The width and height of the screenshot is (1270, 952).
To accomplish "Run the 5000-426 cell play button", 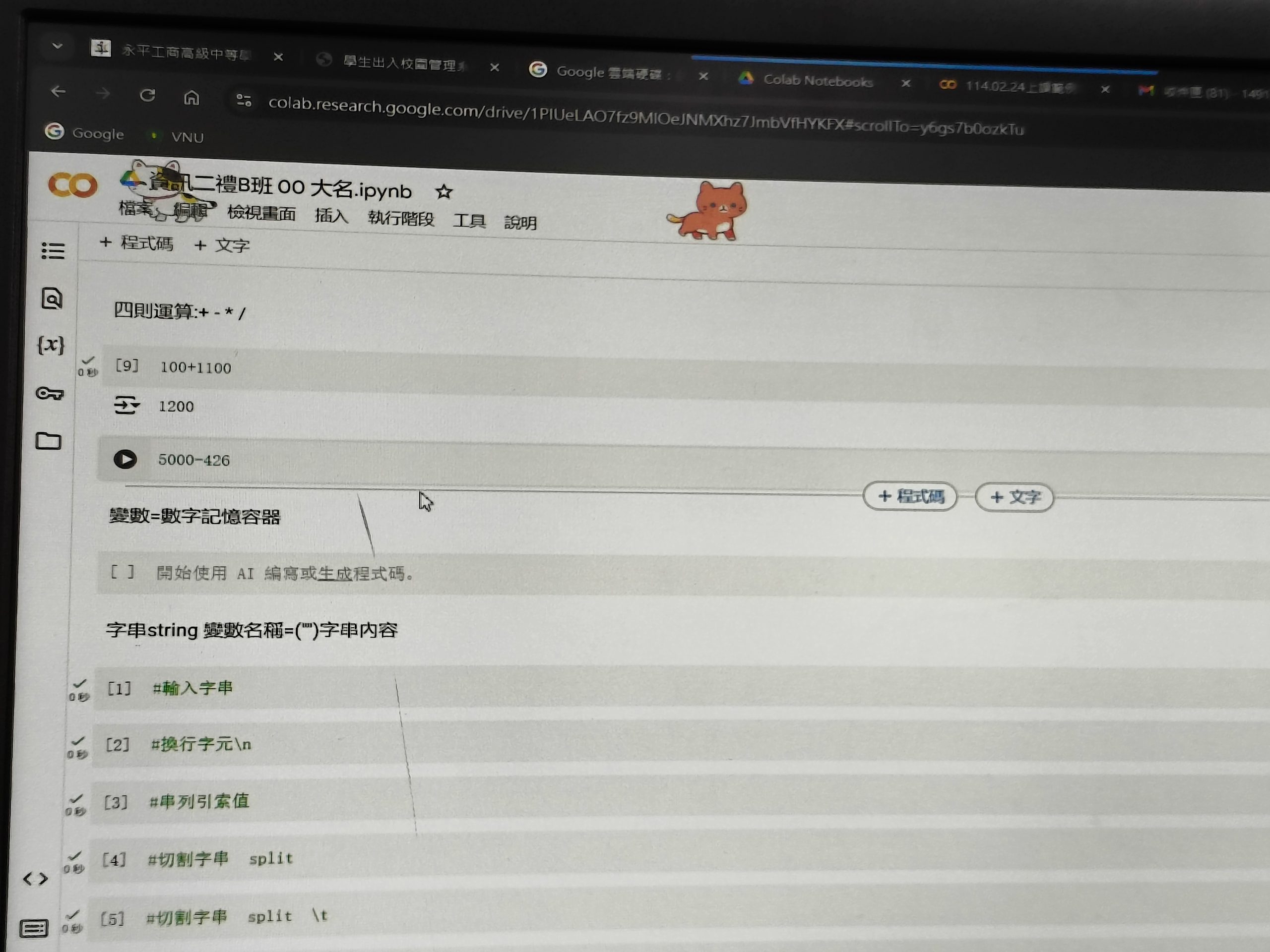I will 125,459.
